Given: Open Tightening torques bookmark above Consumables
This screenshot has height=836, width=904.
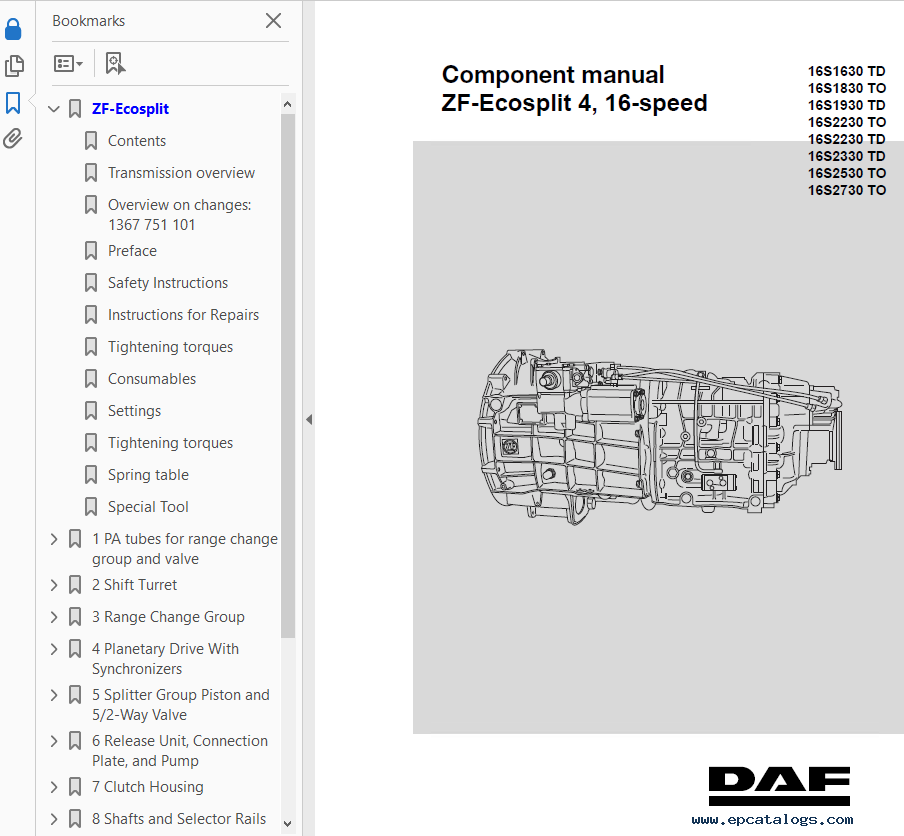Looking at the screenshot, I should (x=170, y=347).
